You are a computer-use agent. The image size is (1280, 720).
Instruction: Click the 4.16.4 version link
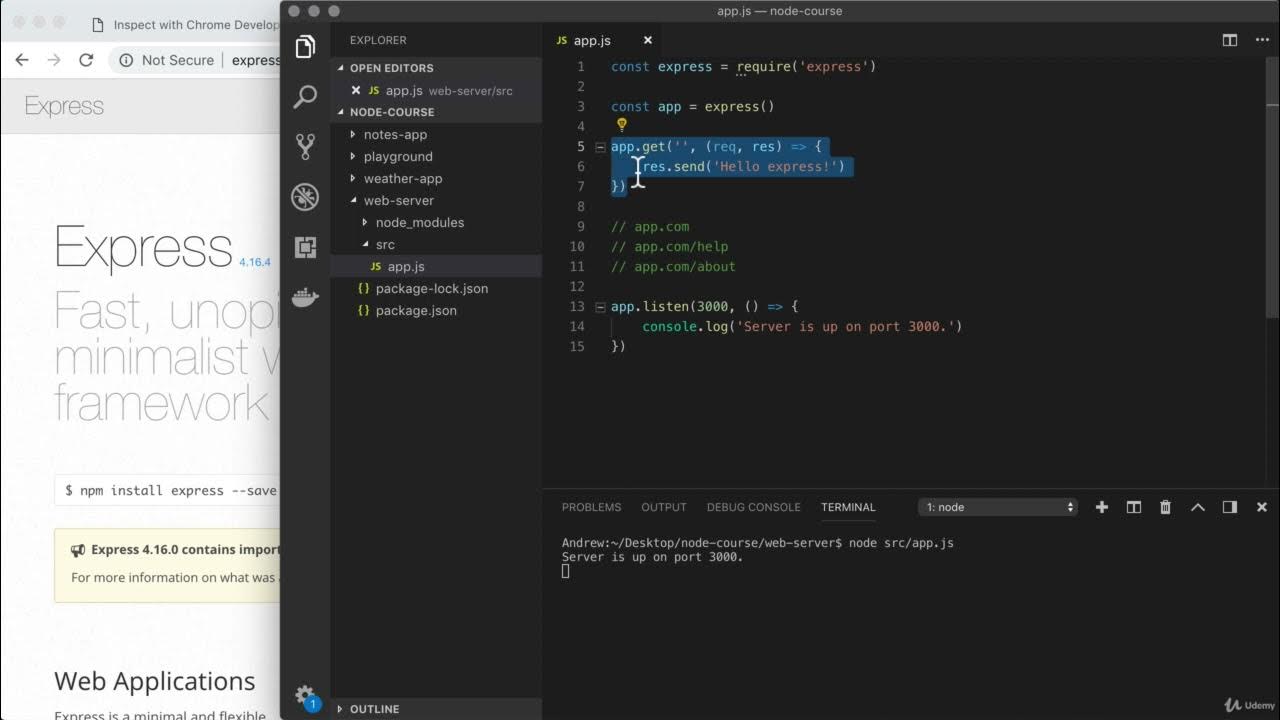tap(254, 262)
